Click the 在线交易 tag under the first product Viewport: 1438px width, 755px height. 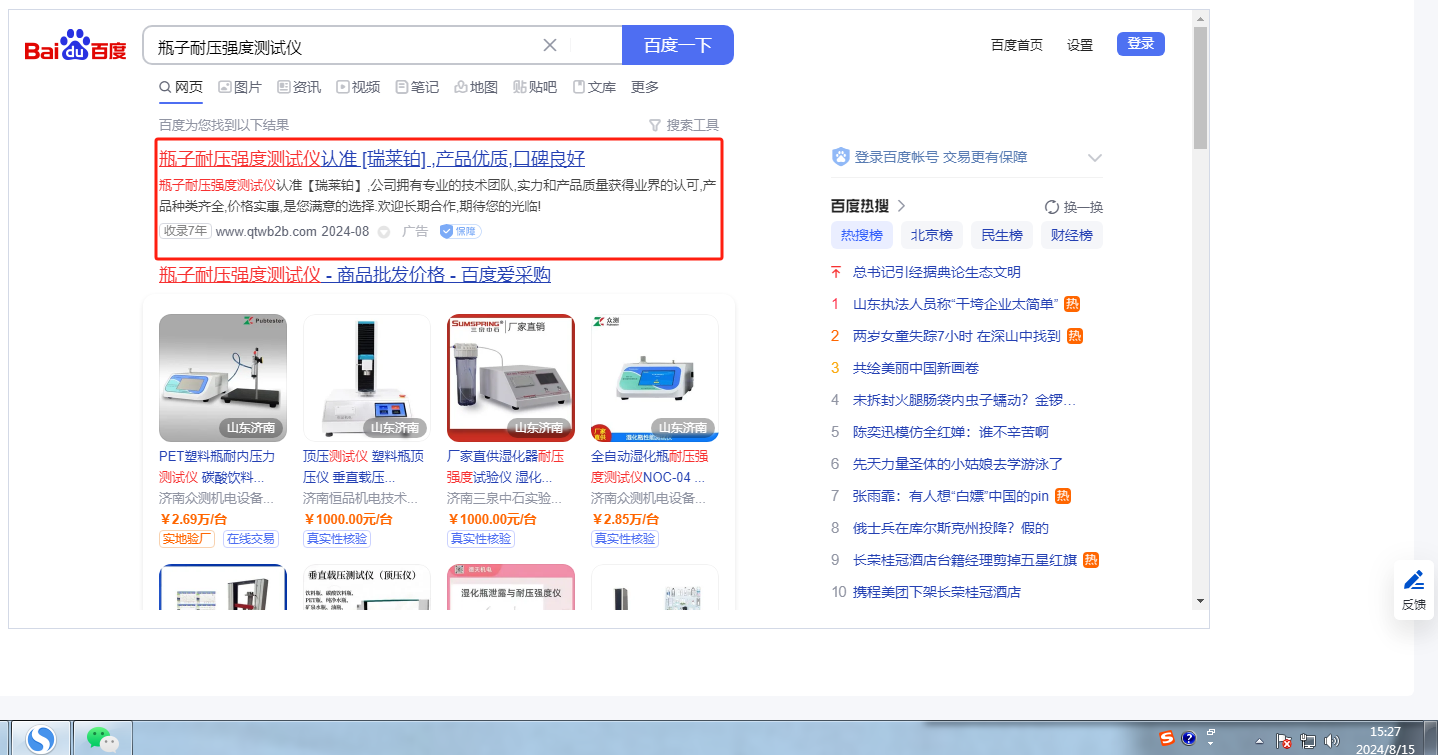coord(250,538)
